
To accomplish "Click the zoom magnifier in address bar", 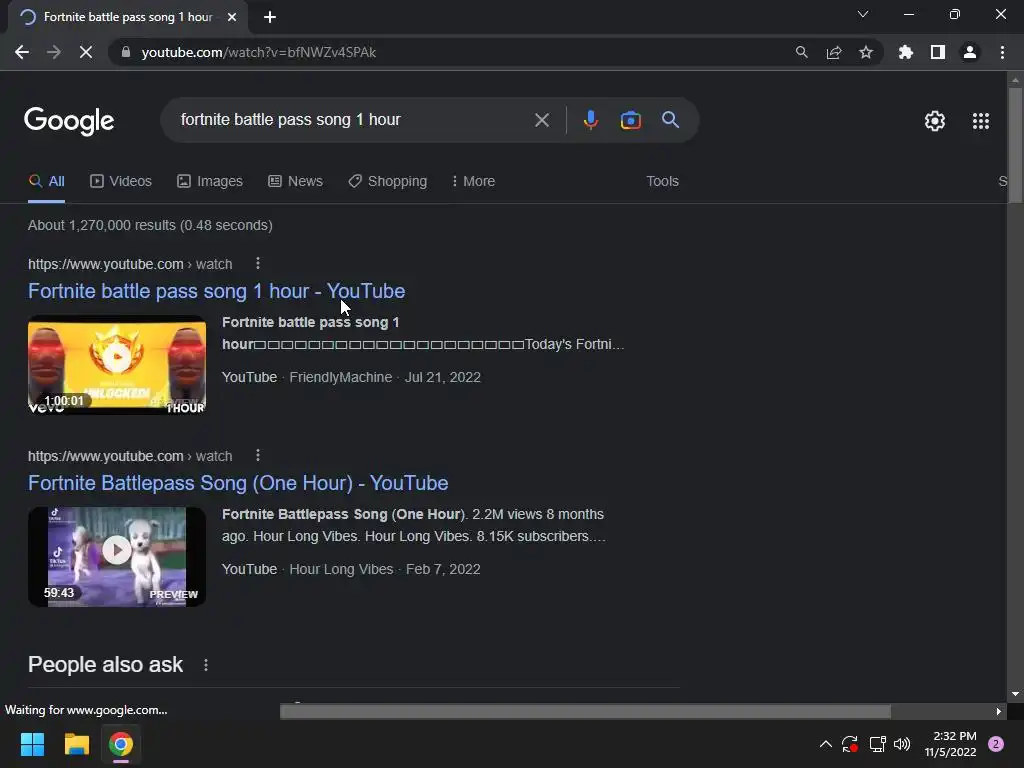I will coord(801,52).
